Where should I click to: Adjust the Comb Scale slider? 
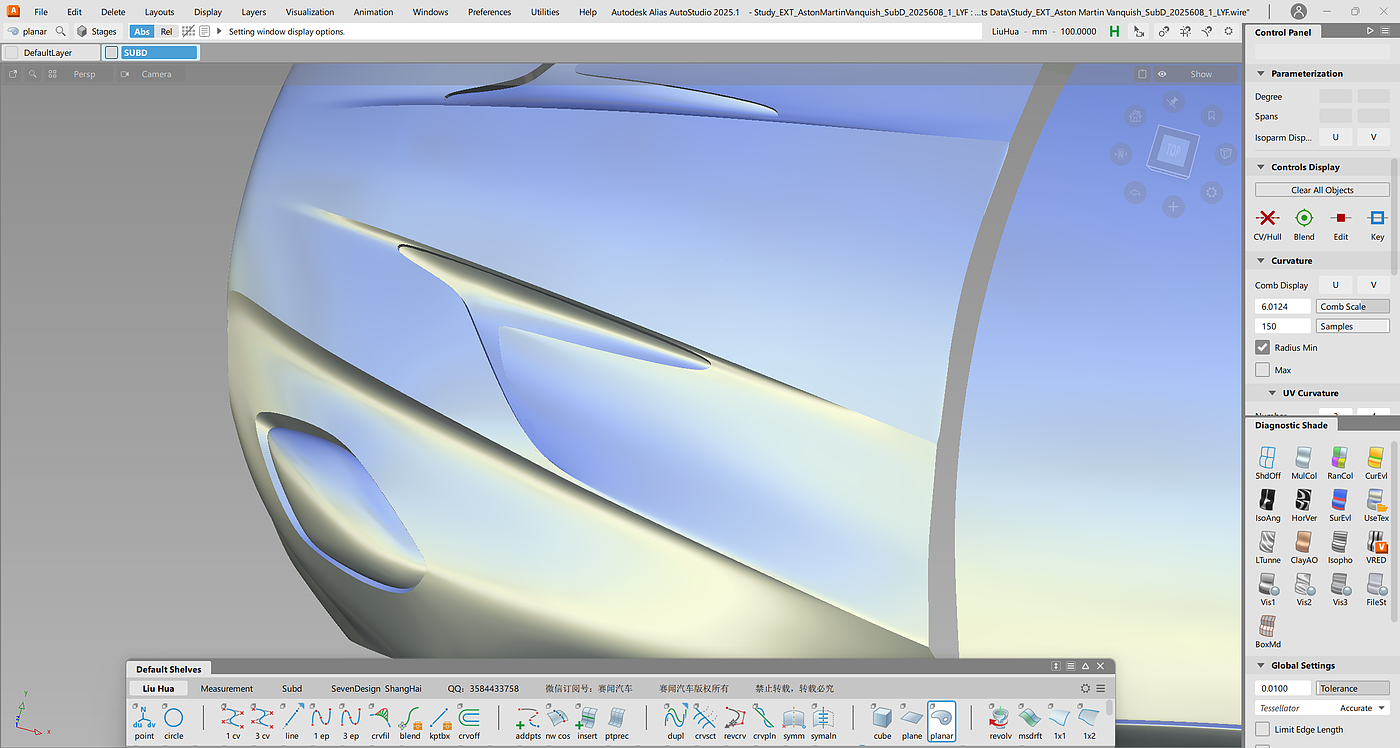[1352, 307]
